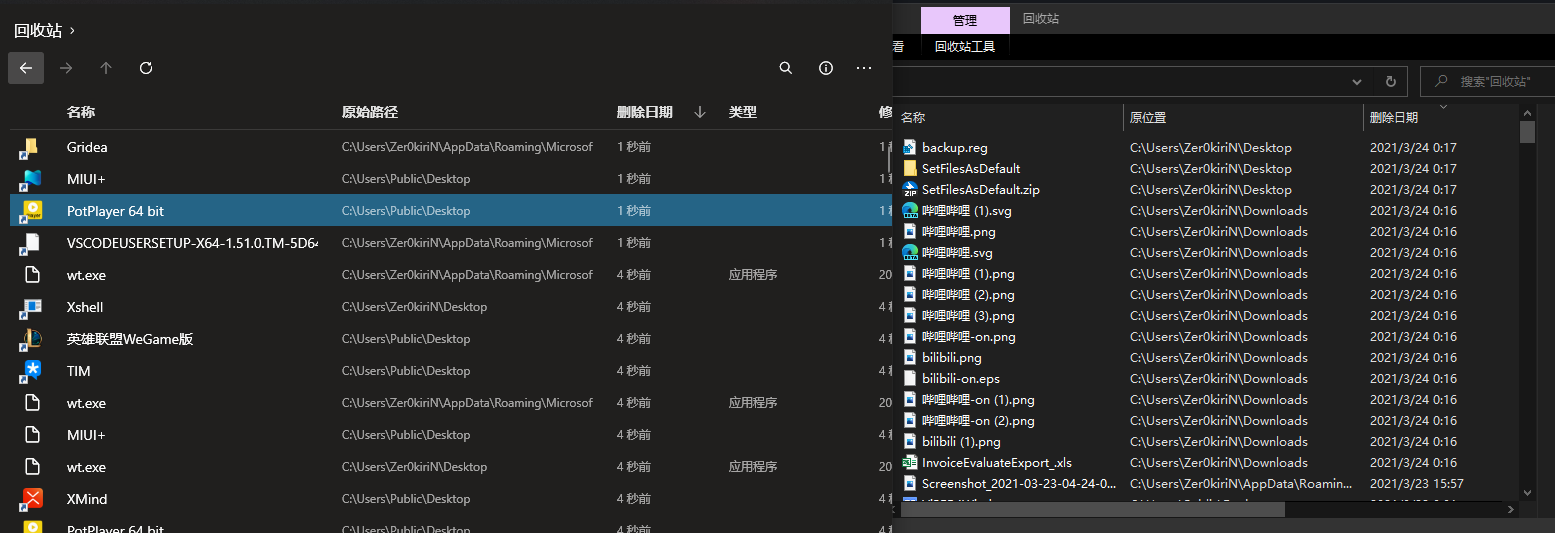Click the highlighted PotPlayer 64 bit icon

click(31, 211)
